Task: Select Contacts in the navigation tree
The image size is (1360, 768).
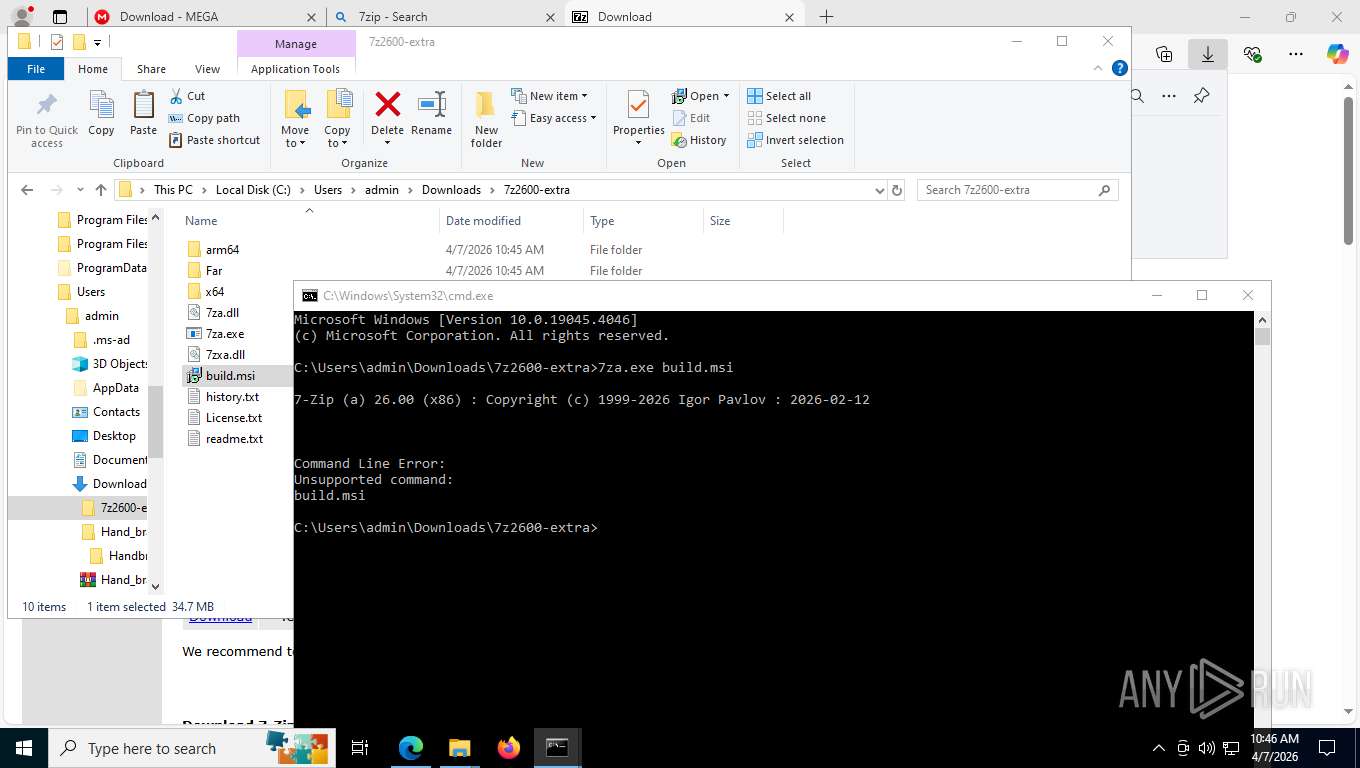Action: click(116, 412)
